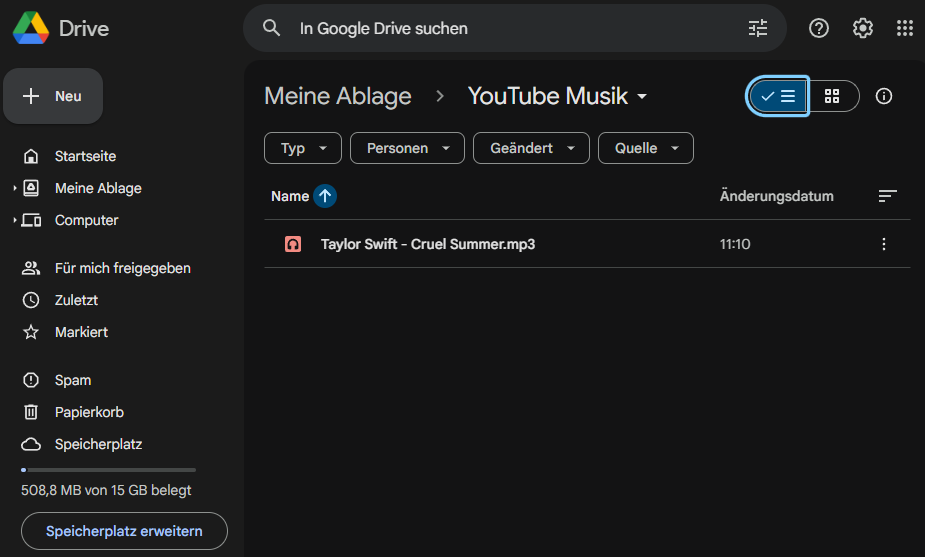Open Zuletzt section

click(76, 300)
